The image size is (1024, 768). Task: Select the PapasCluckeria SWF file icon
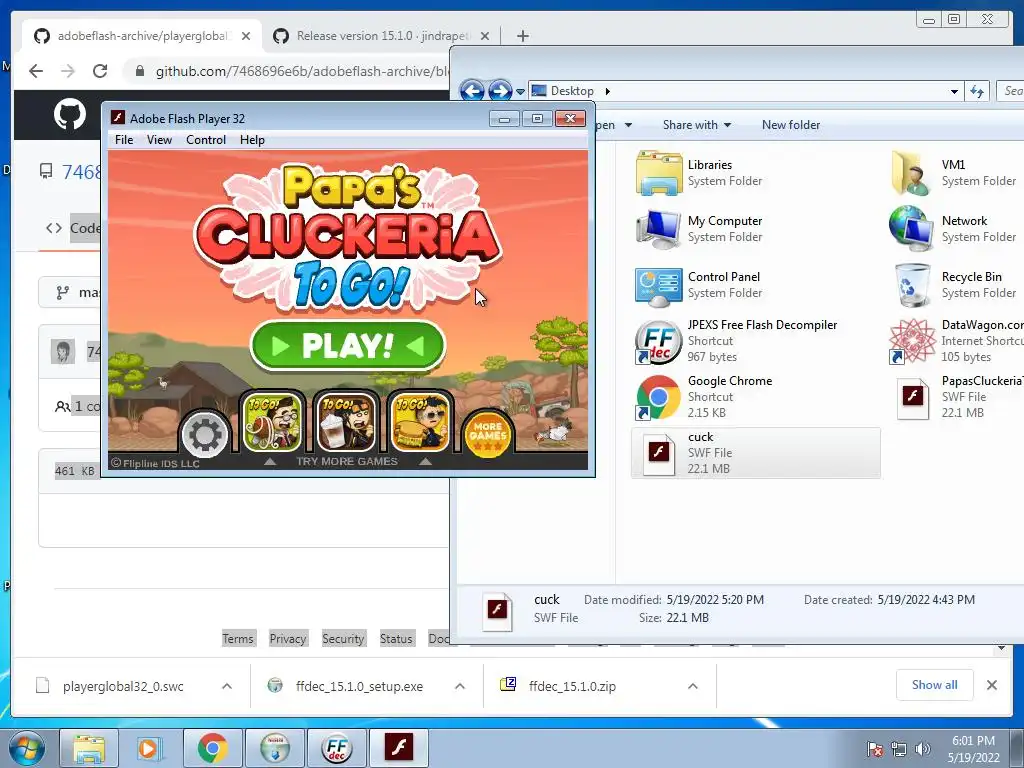tap(912, 398)
